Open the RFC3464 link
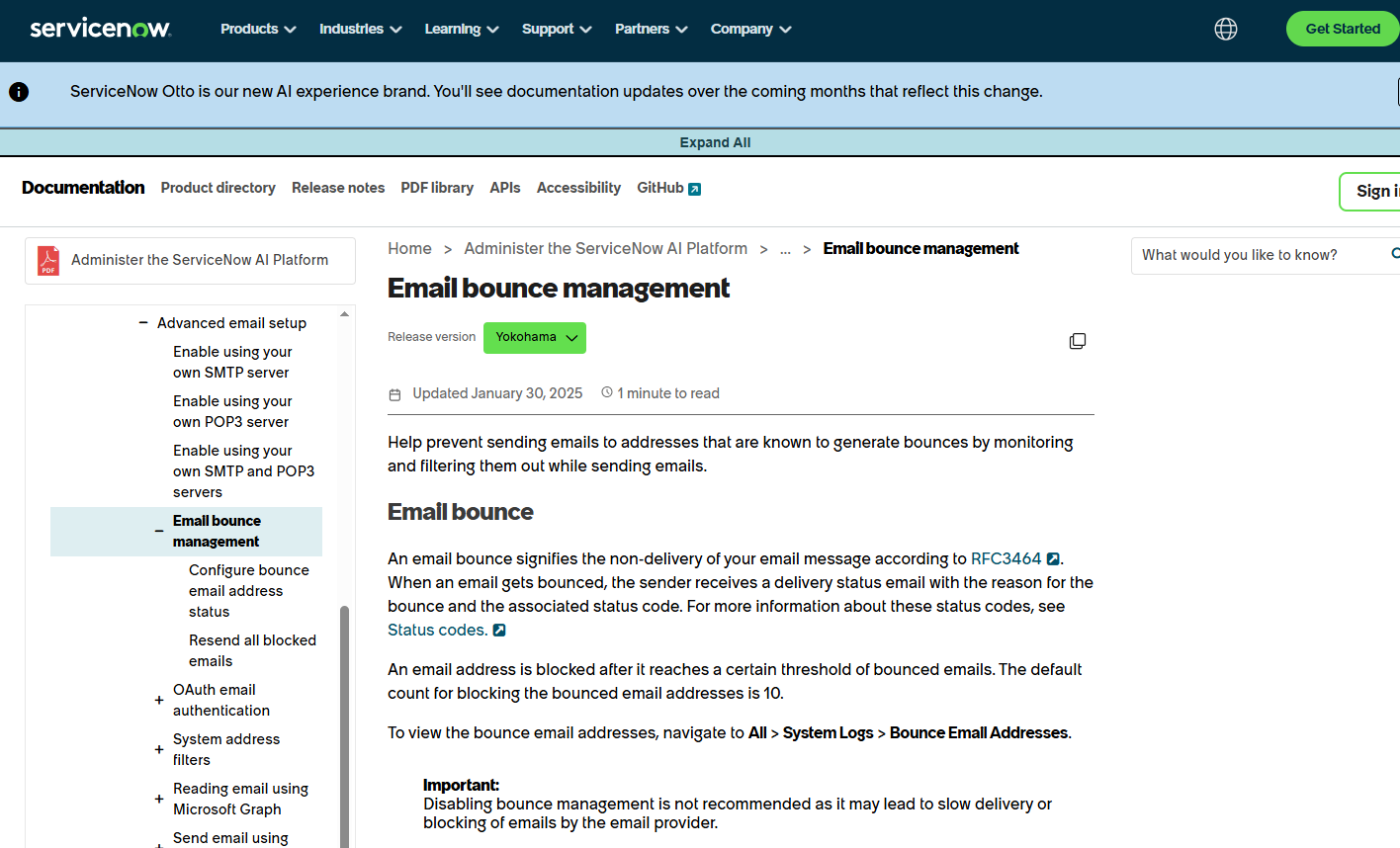1400x848 pixels. coord(1006,559)
